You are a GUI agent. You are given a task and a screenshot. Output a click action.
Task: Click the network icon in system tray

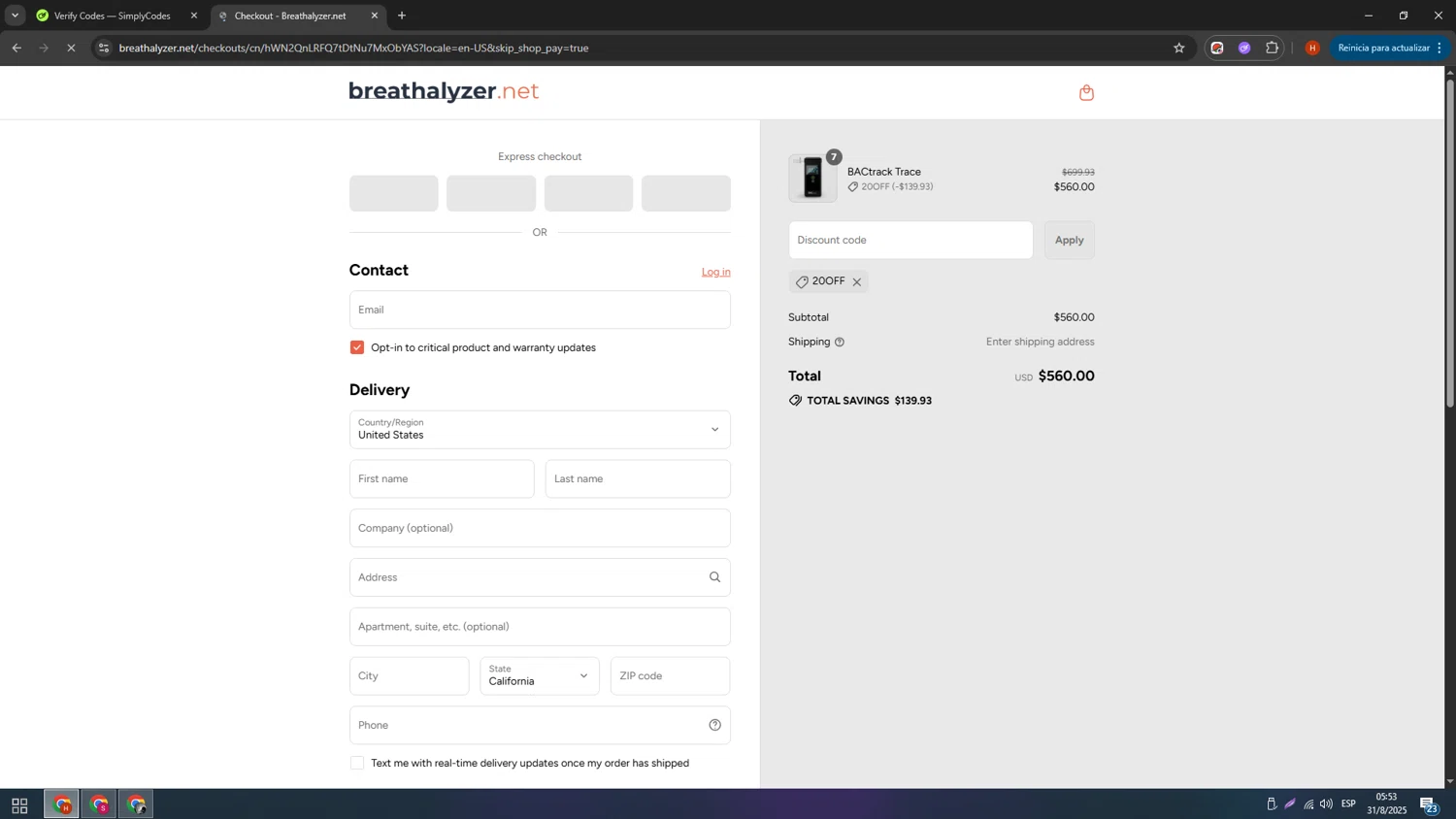1308,804
